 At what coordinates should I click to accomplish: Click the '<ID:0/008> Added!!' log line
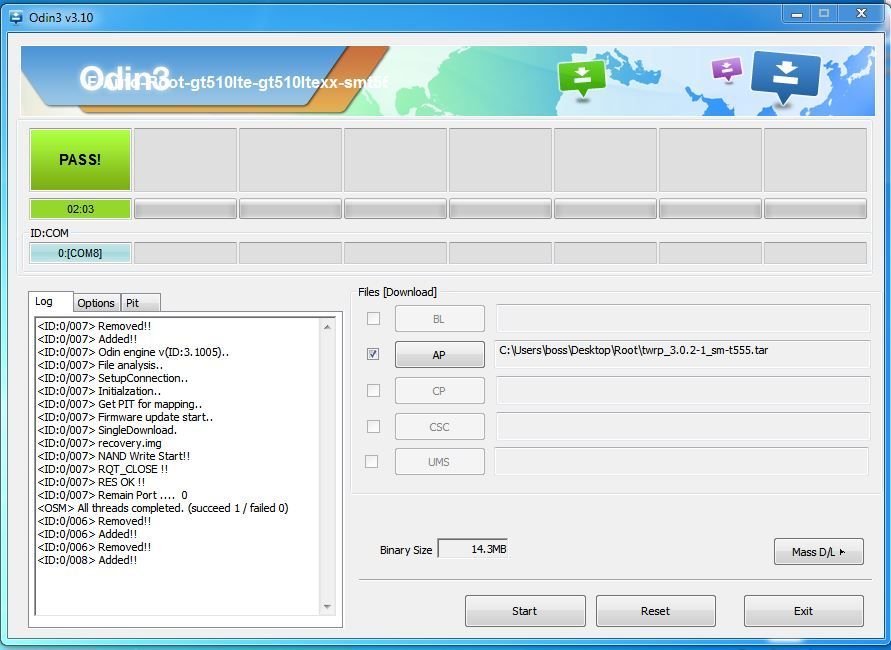[88, 560]
